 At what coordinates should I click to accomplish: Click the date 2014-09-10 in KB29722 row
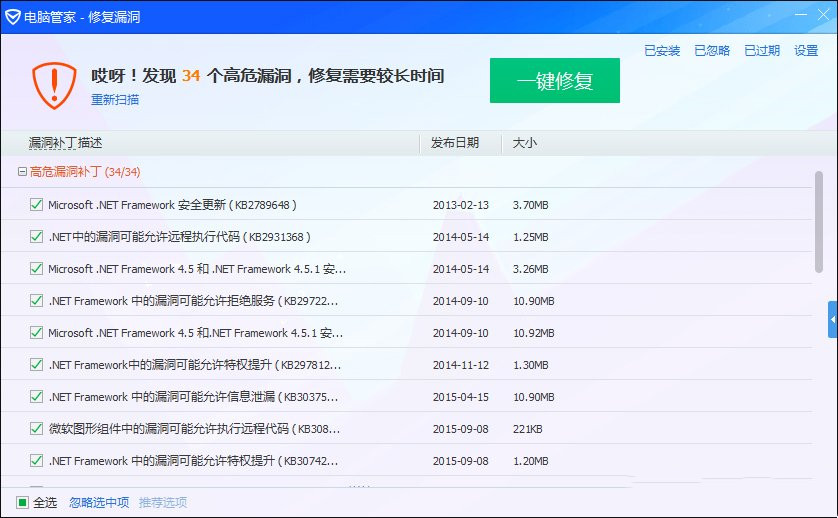pyautogui.click(x=461, y=301)
